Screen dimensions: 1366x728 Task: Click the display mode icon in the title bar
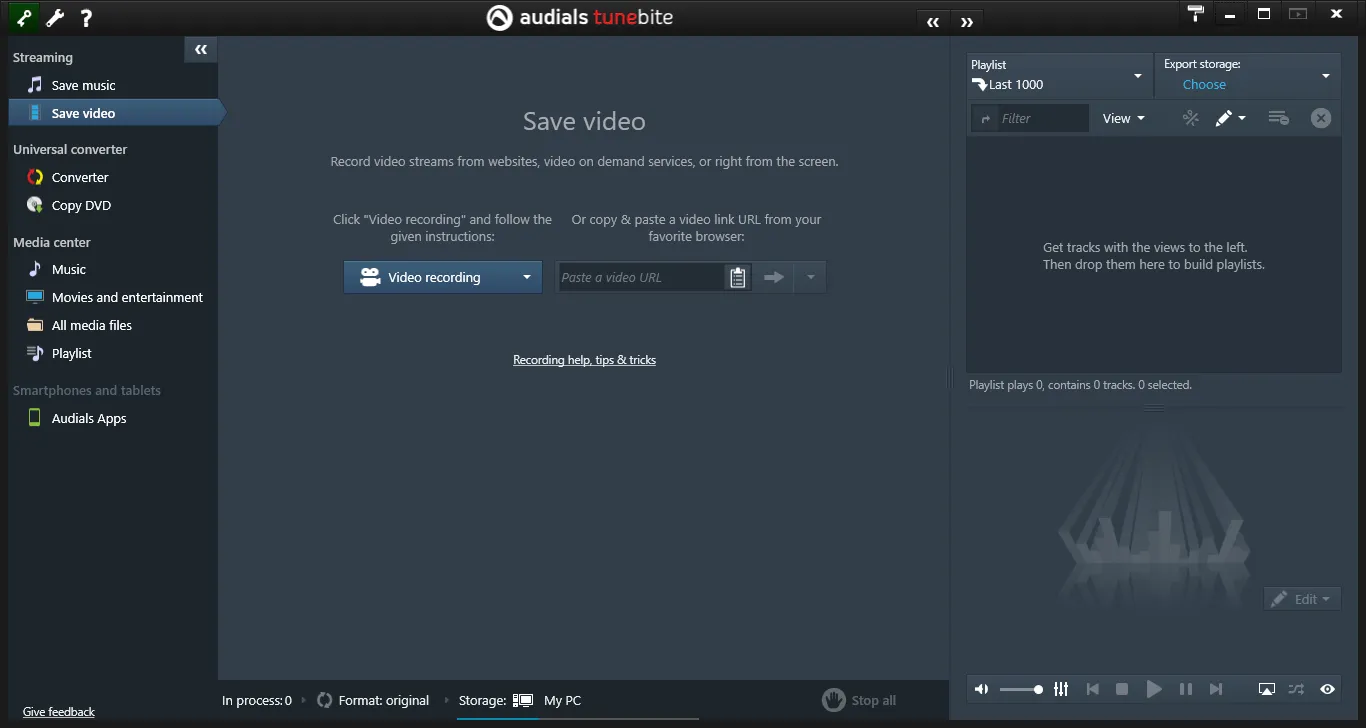(x=1299, y=13)
